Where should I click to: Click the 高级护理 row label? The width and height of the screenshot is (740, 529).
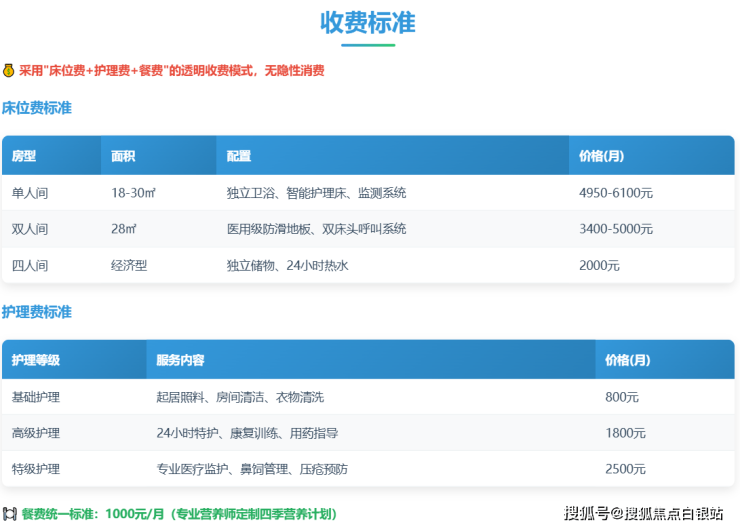pyautogui.click(x=36, y=433)
